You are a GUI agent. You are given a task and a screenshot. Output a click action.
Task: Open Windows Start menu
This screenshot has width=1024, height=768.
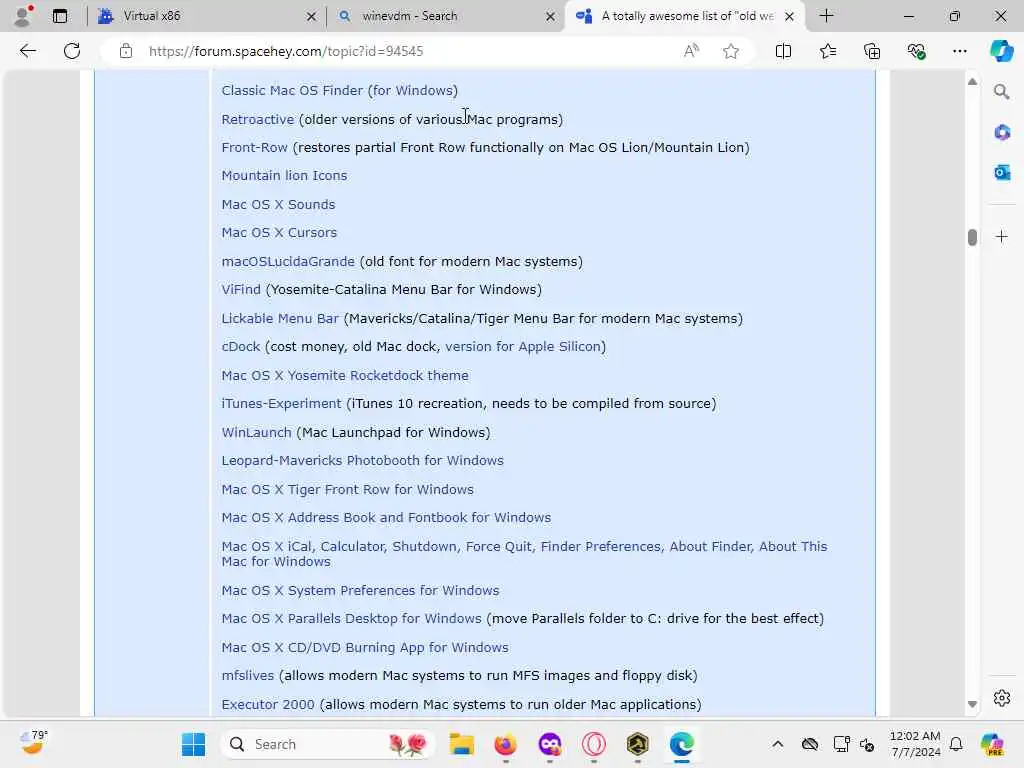[193, 744]
